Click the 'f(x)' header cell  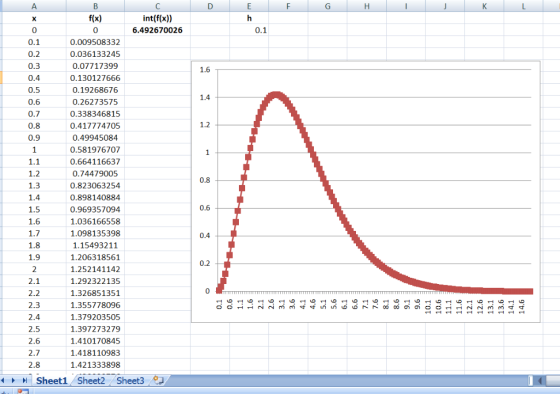tap(95, 18)
